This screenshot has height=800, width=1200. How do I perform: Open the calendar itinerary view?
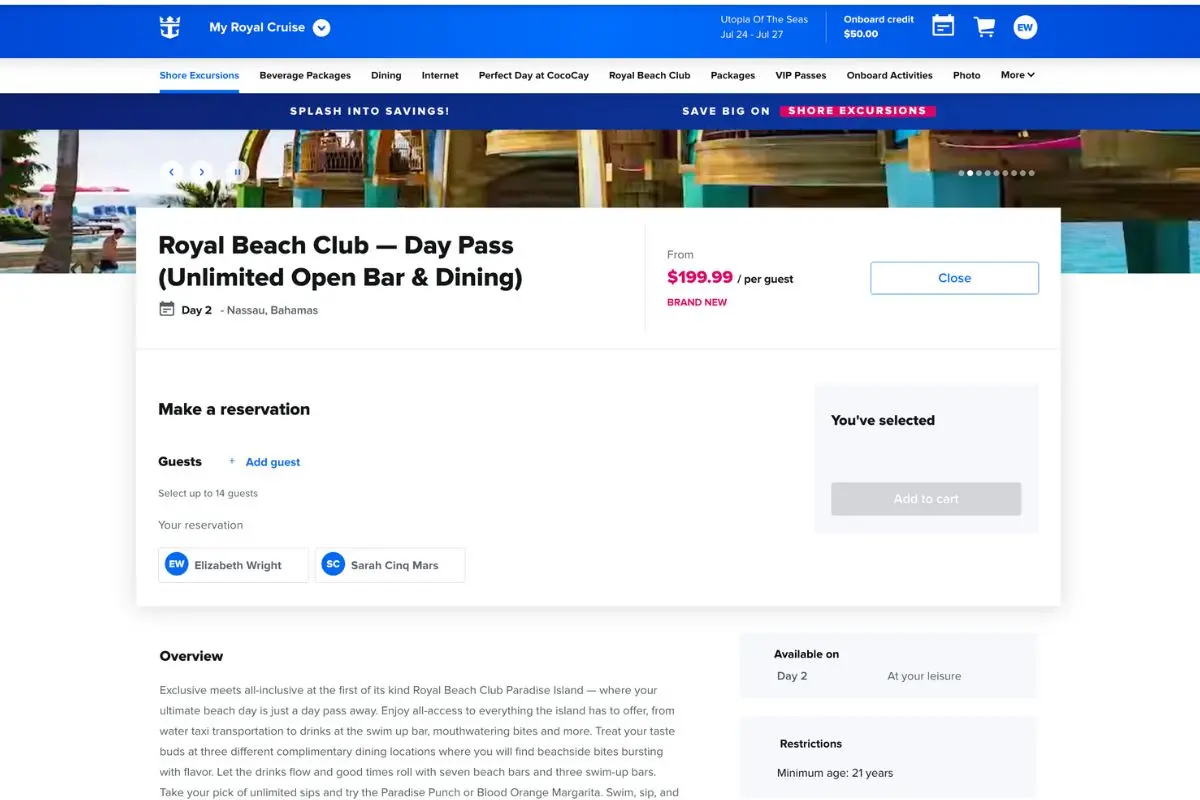[x=942, y=26]
